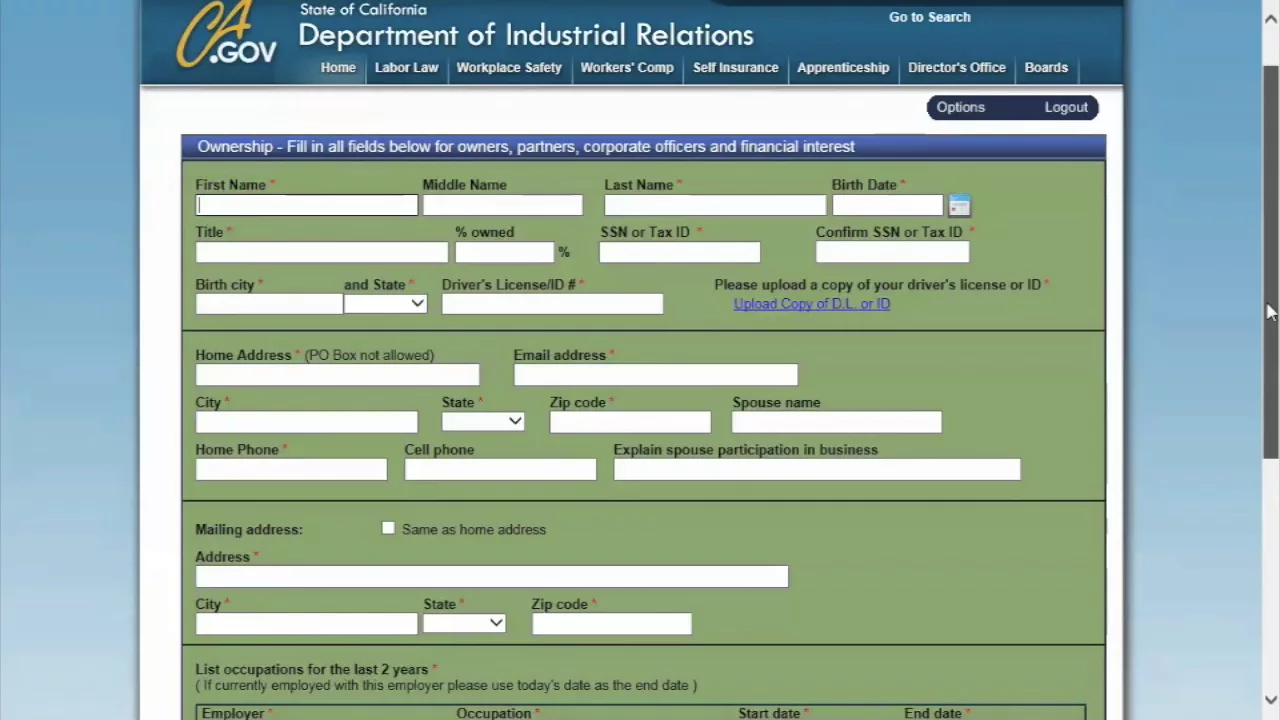
Task: Click the home address Zip code field
Action: [630, 421]
